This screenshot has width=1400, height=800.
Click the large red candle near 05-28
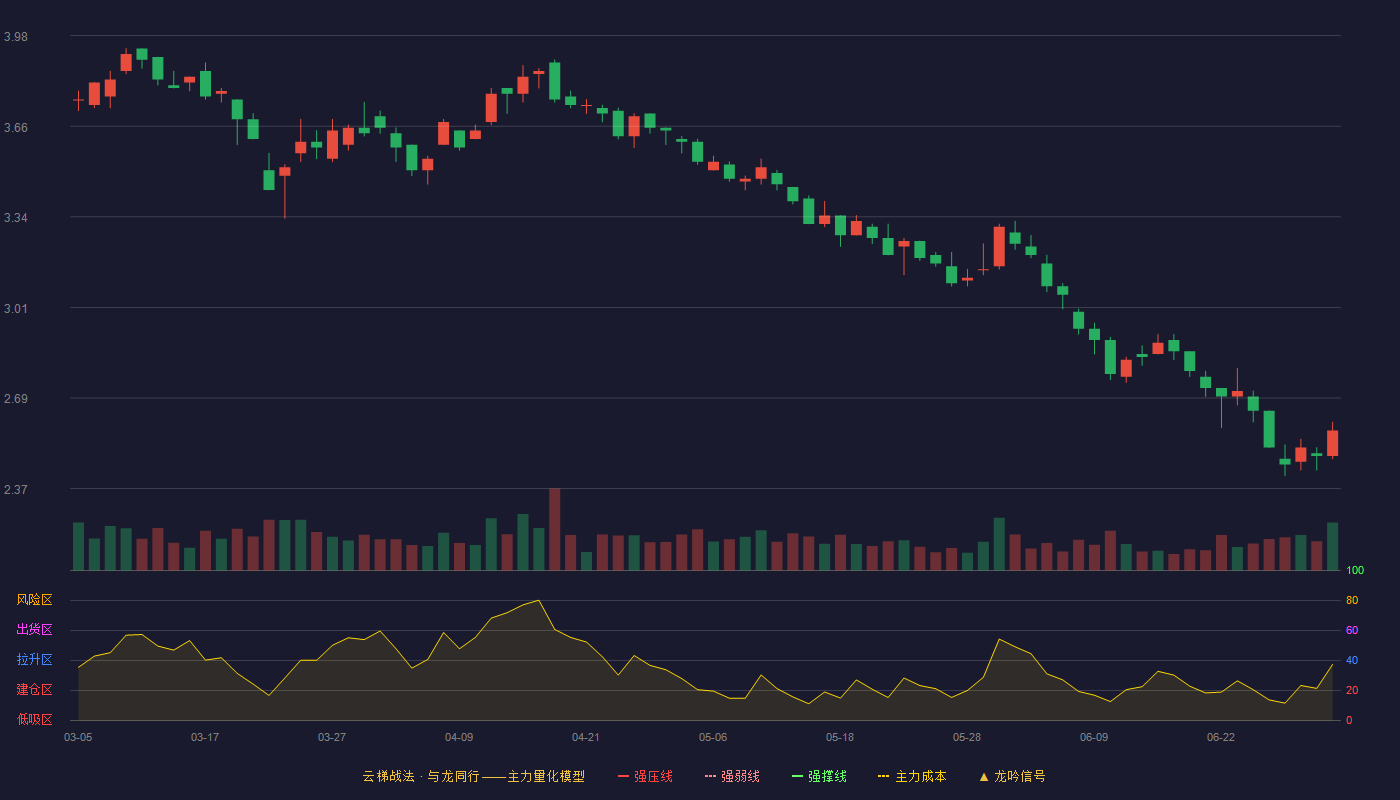click(x=999, y=246)
